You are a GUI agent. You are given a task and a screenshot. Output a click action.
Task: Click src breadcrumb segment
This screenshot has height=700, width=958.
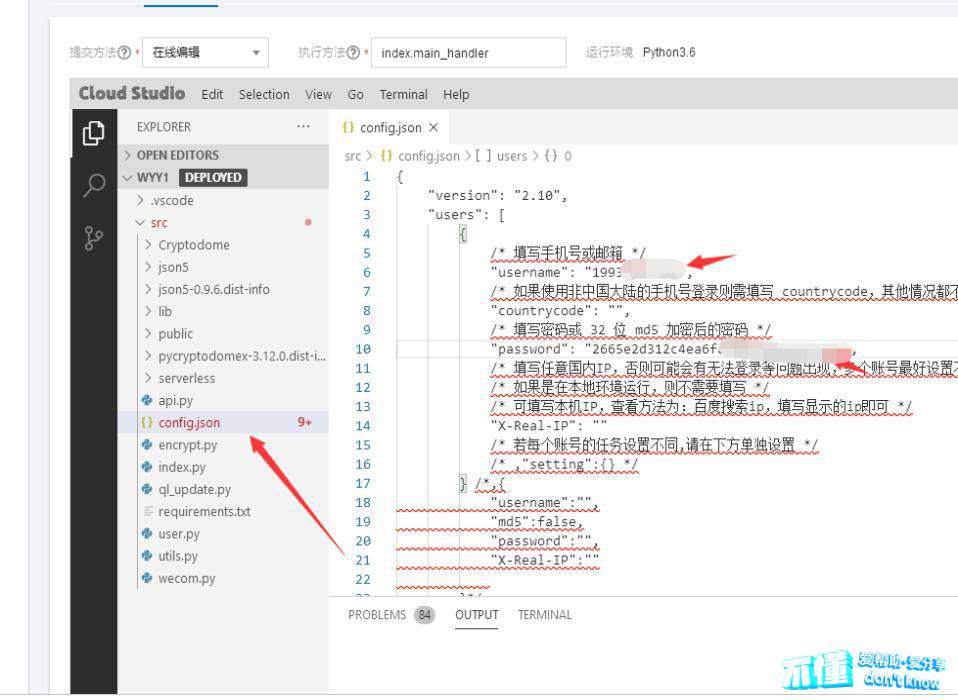tap(353, 156)
